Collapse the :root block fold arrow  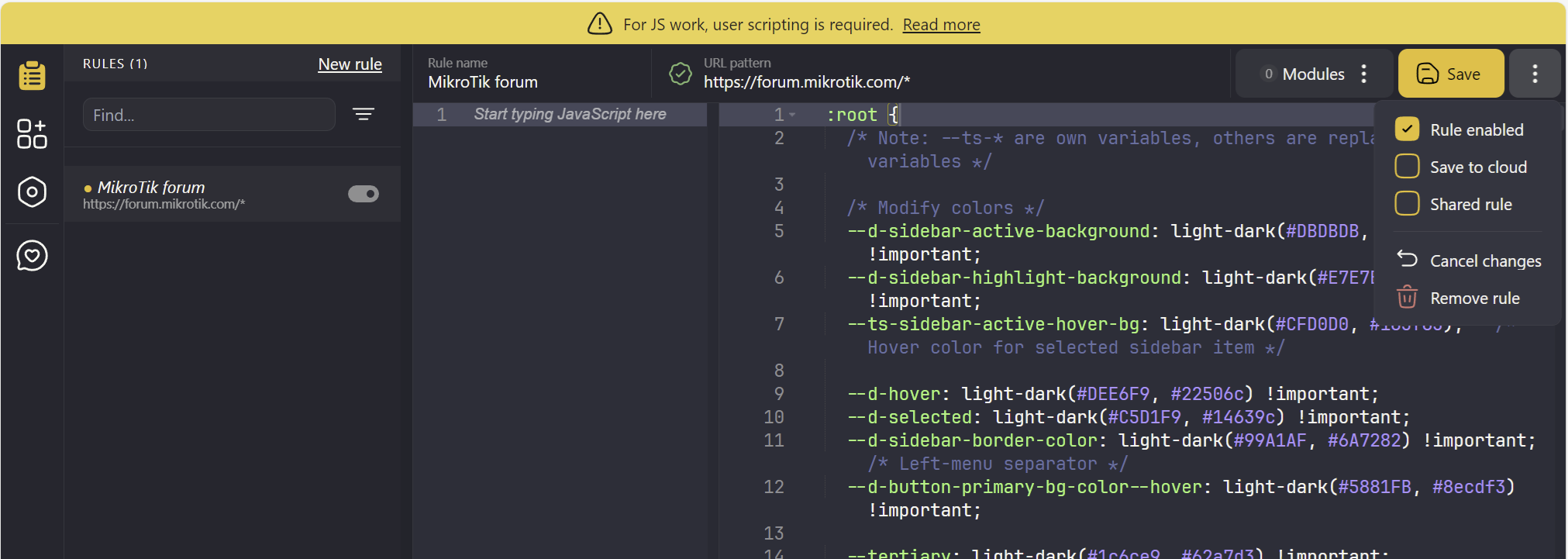pos(792,115)
